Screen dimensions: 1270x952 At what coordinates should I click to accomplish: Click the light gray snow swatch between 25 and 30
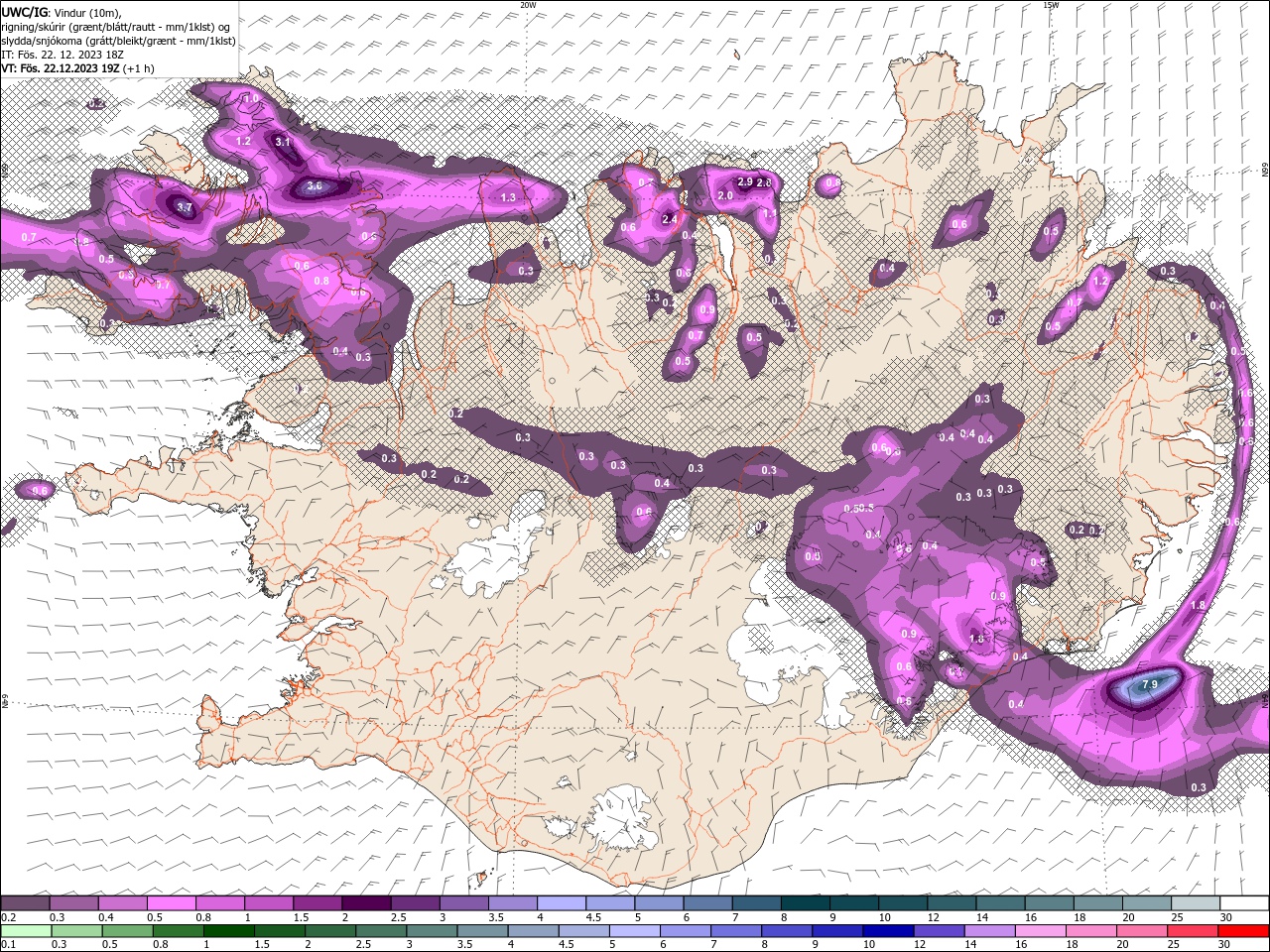[1194, 903]
